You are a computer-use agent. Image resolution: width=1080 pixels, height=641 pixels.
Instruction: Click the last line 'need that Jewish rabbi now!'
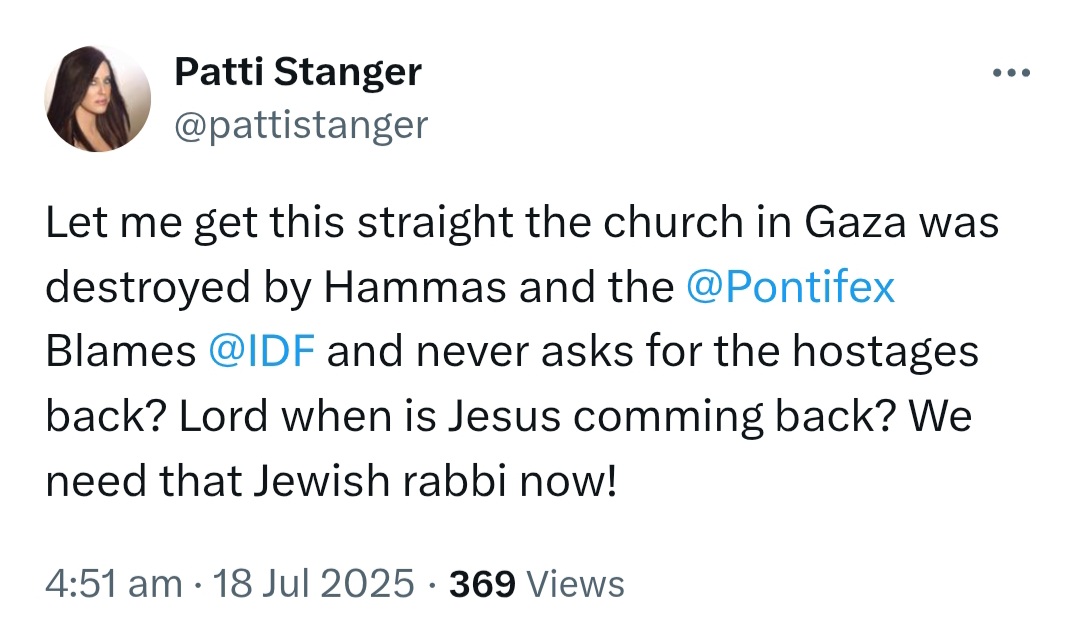tap(331, 480)
